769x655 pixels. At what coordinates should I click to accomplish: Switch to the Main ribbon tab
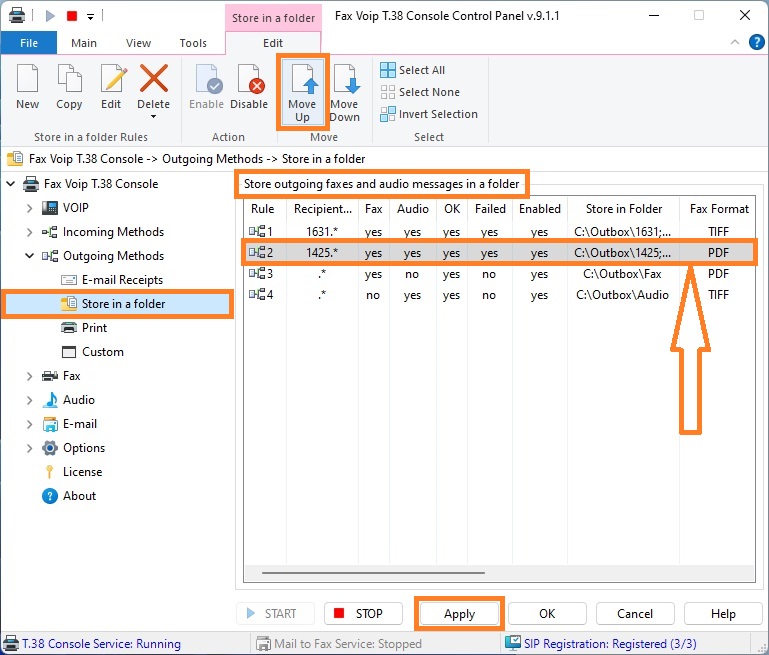click(x=84, y=43)
